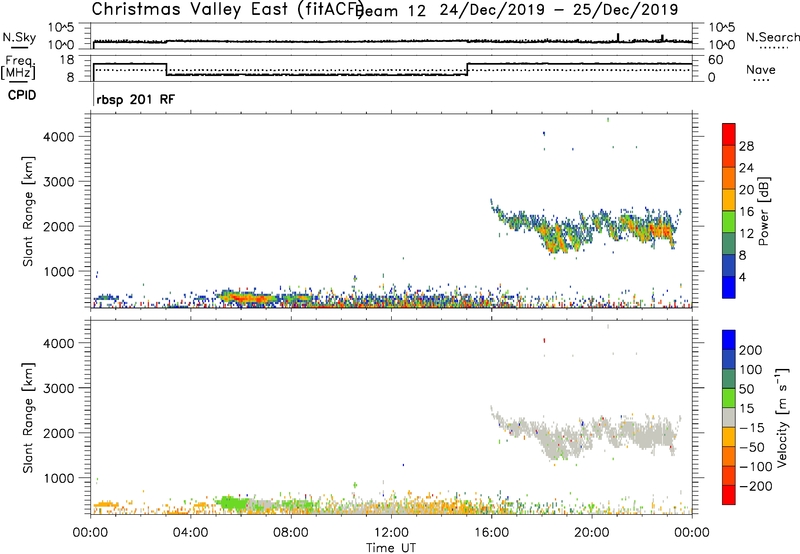The width and height of the screenshot is (800, 554).
Task: Pick the red top segment of power colorbar
Action: point(729,135)
